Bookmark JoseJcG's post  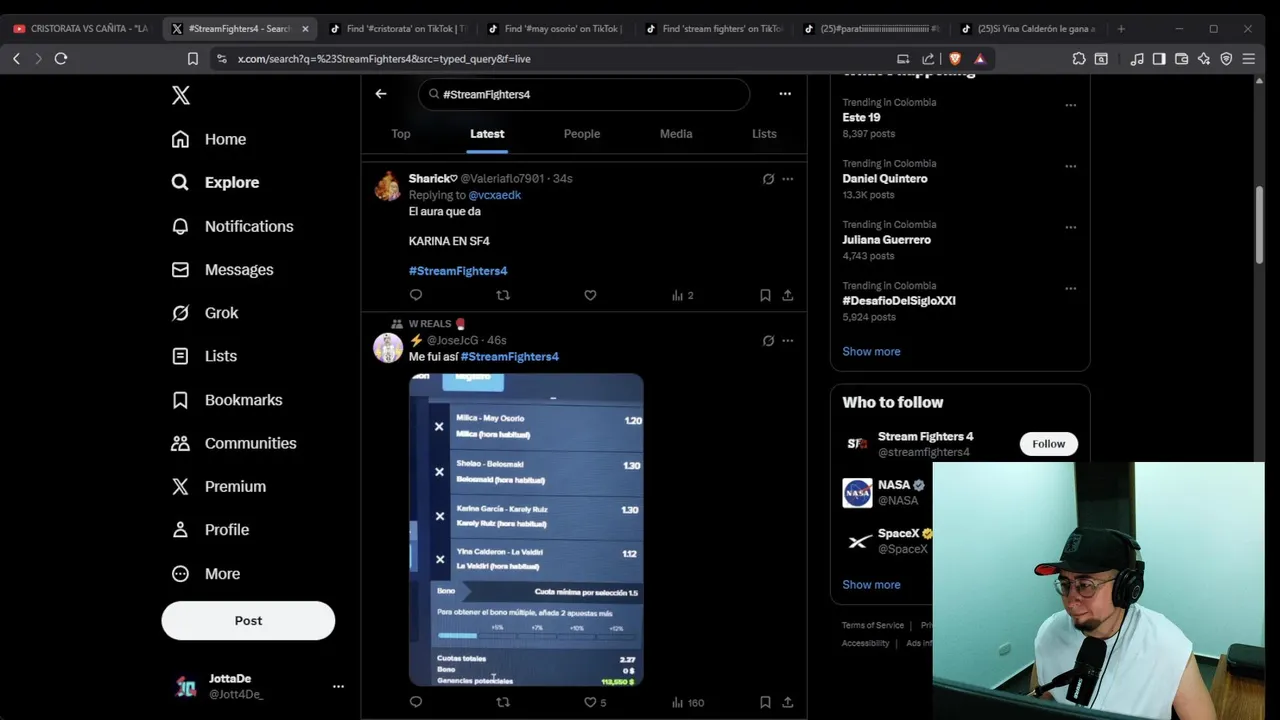pyautogui.click(x=765, y=702)
